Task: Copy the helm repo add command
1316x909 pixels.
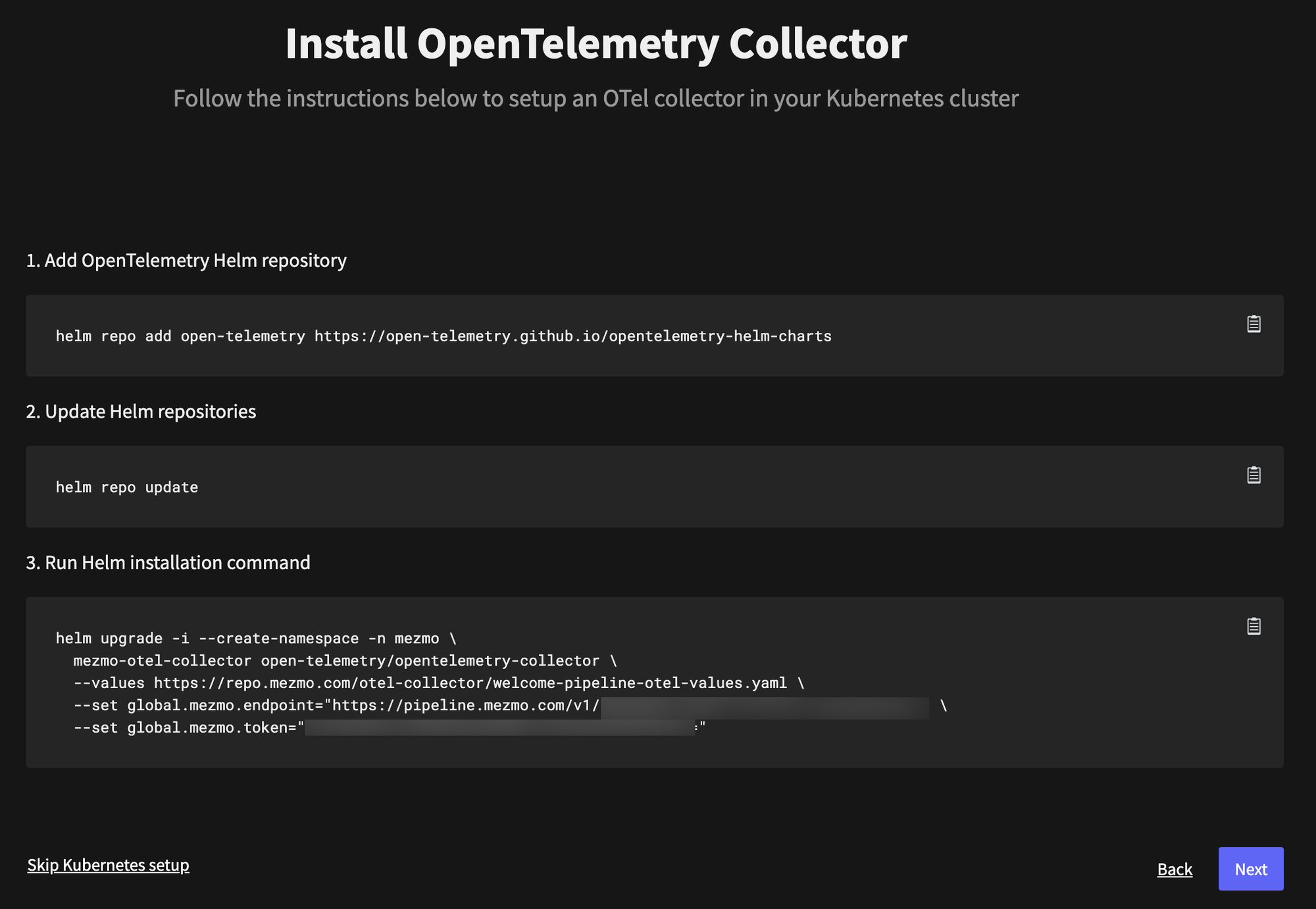Action: pos(1253,324)
